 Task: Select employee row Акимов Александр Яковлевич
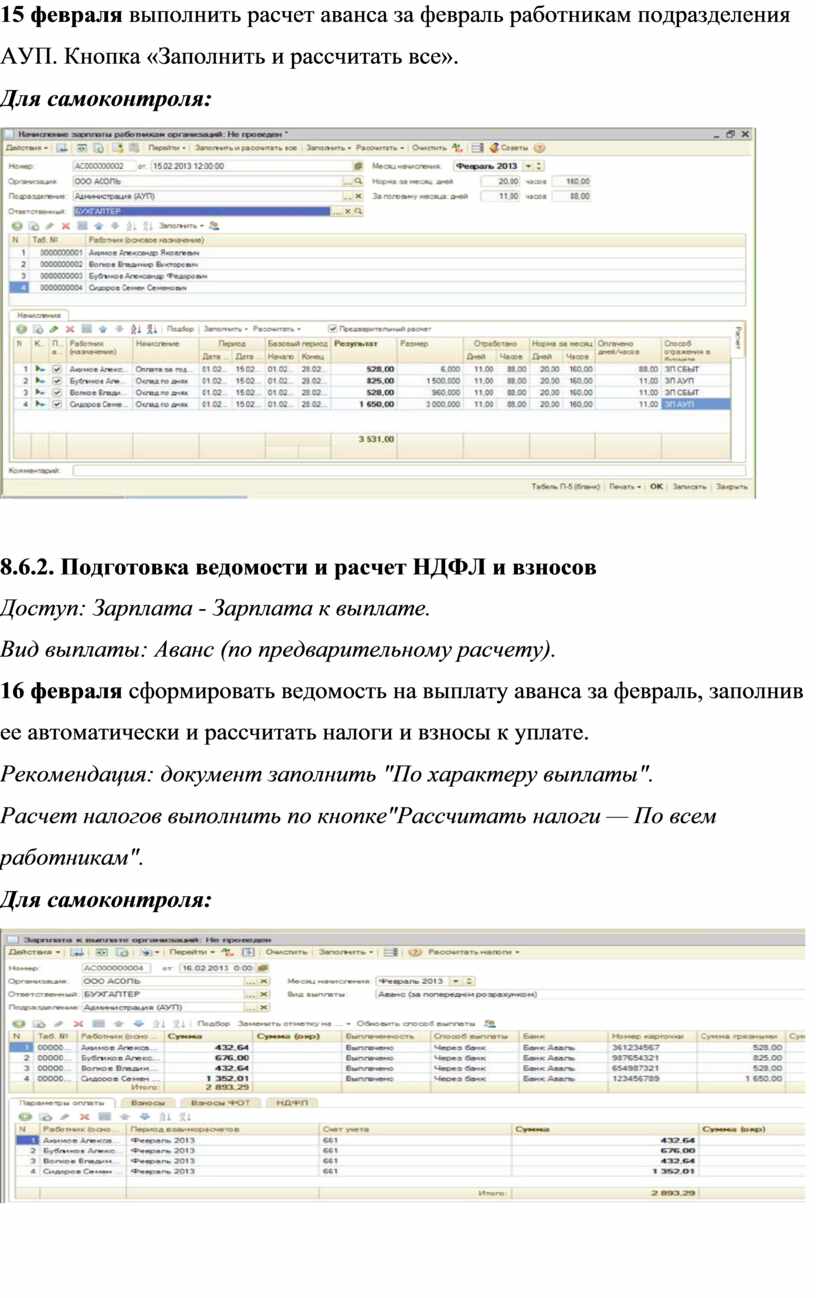point(377,253)
